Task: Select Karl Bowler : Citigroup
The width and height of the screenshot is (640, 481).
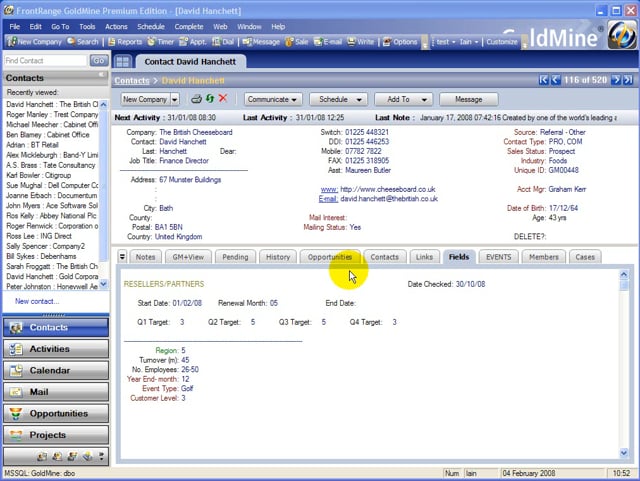Action: coord(39,175)
